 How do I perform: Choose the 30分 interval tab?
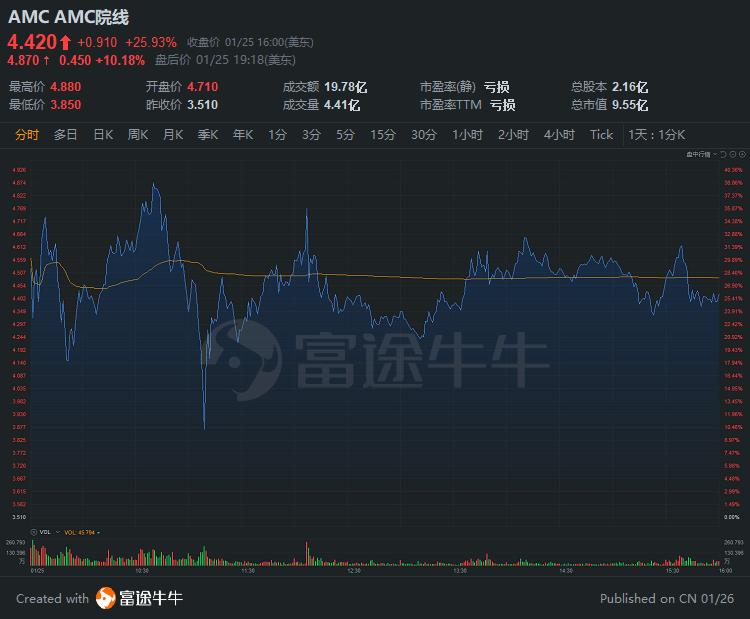(x=424, y=135)
